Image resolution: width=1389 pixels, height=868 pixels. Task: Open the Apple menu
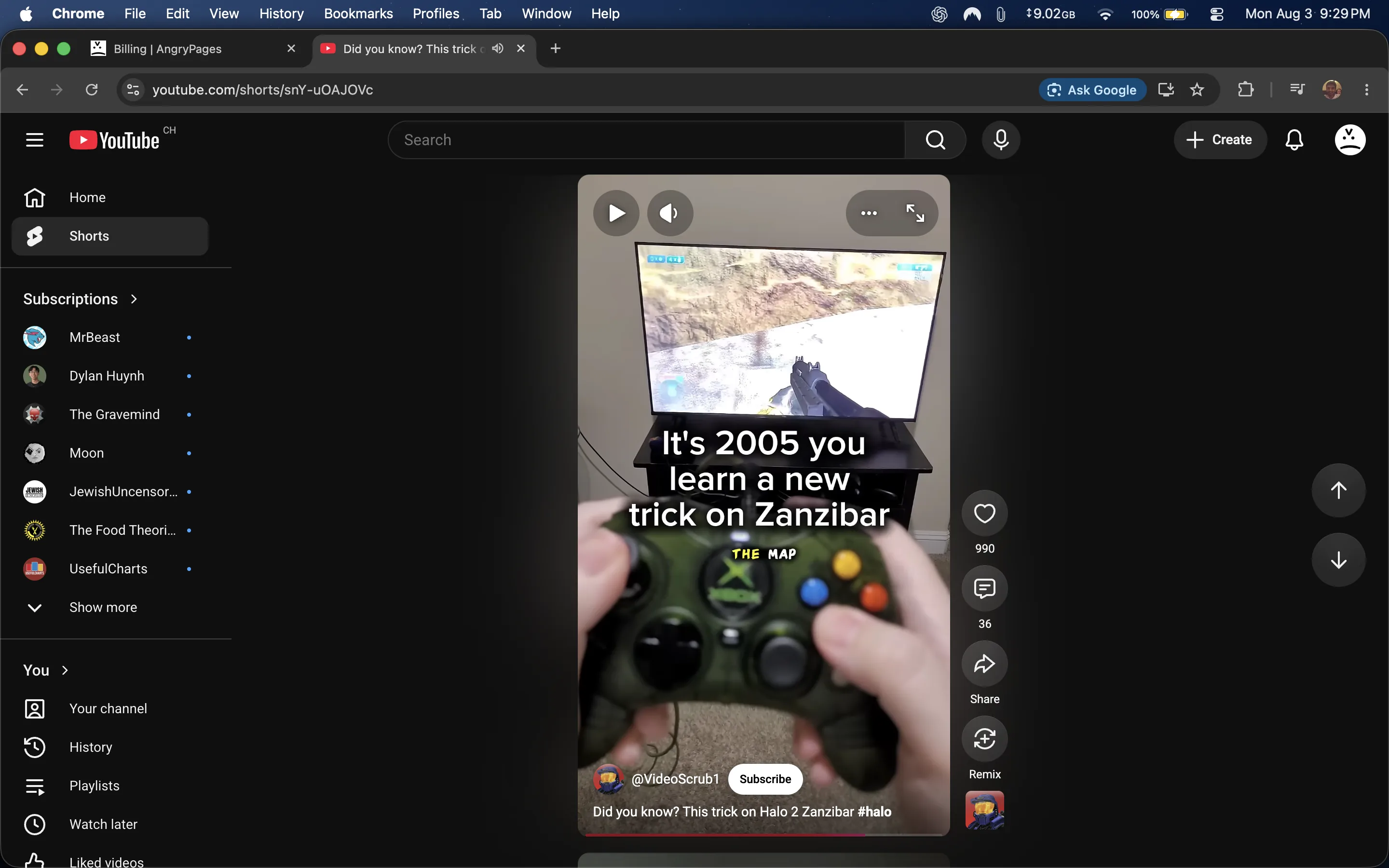pos(26,14)
